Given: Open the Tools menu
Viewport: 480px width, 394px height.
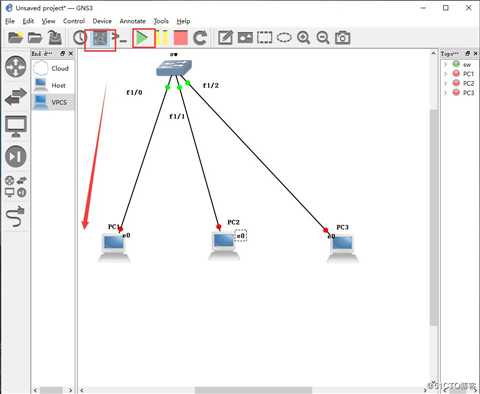Looking at the screenshot, I should click(x=161, y=21).
